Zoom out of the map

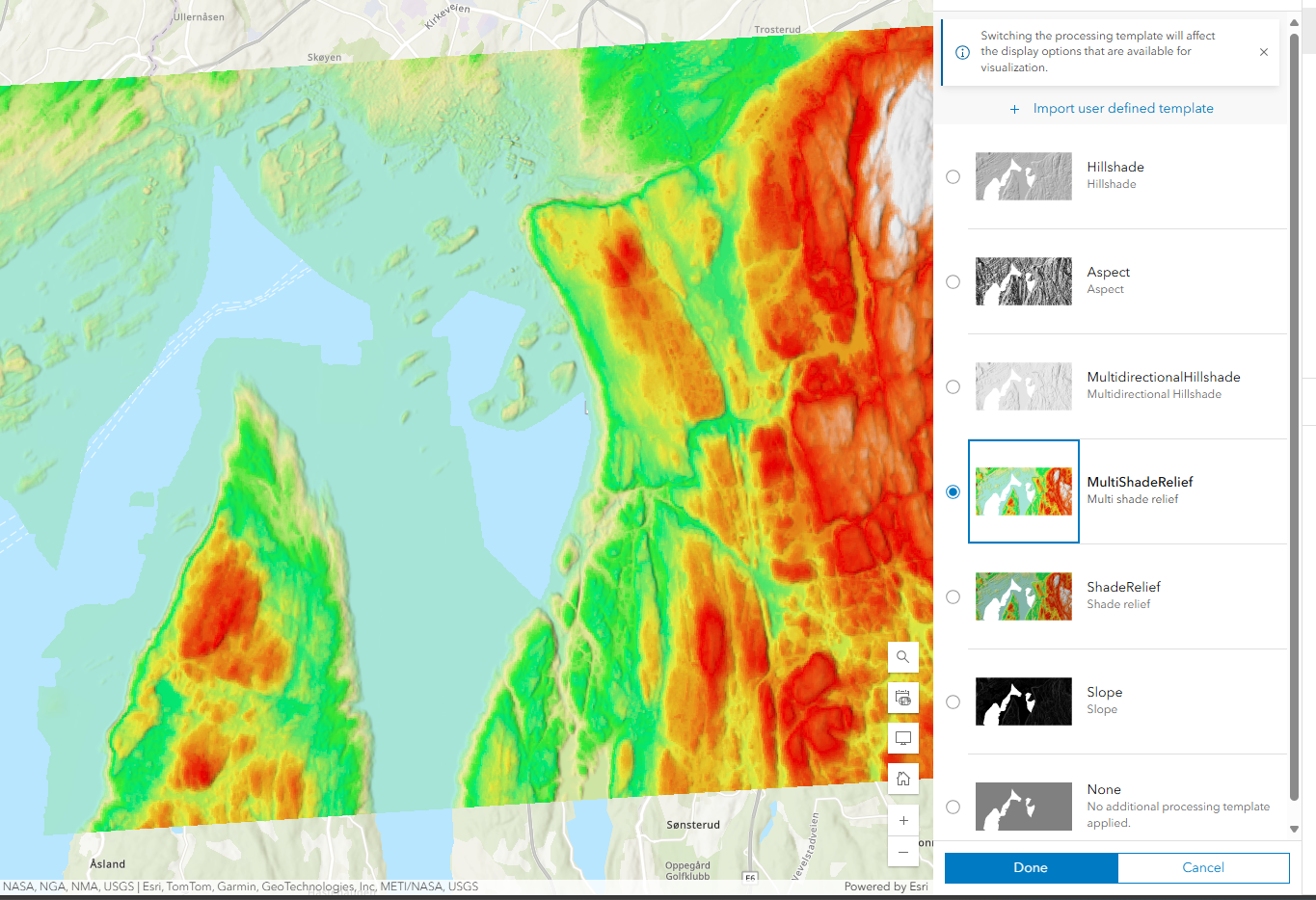[902, 852]
